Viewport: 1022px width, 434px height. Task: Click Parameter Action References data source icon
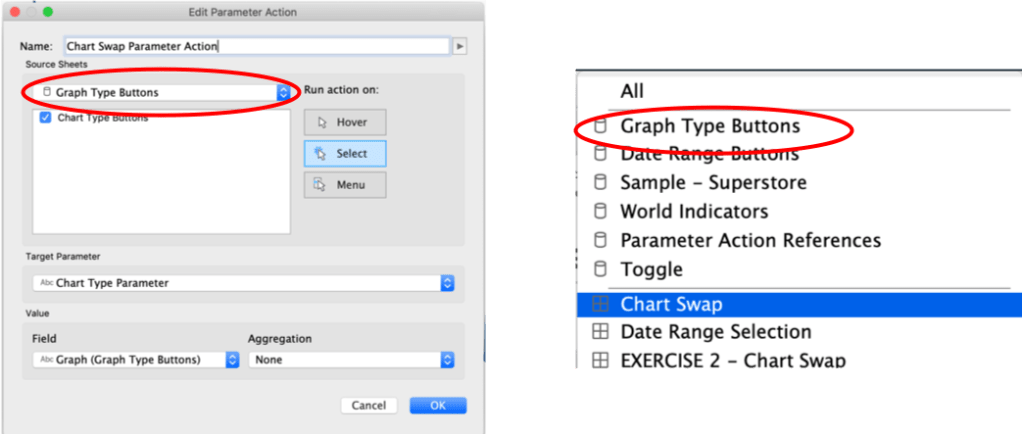tap(600, 241)
